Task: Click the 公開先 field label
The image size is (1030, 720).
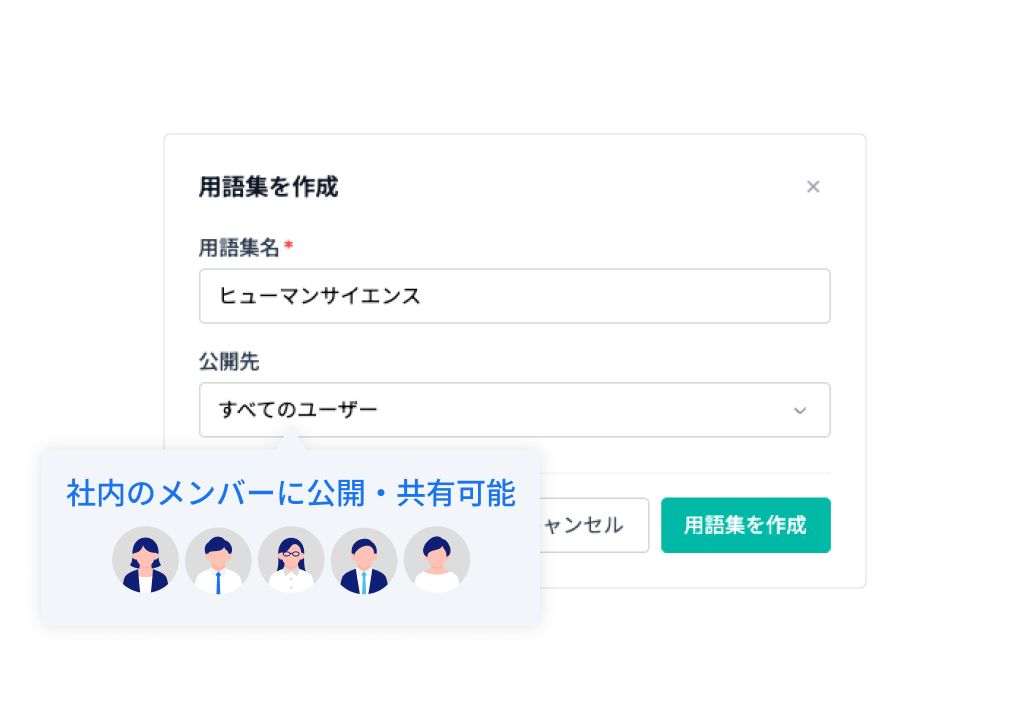Action: point(229,361)
